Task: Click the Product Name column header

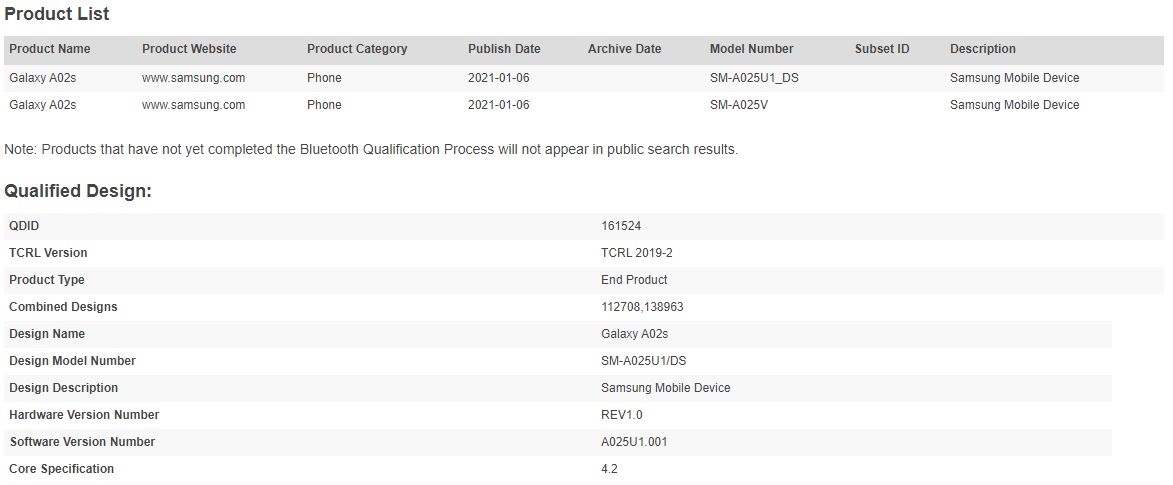Action: click(x=50, y=49)
